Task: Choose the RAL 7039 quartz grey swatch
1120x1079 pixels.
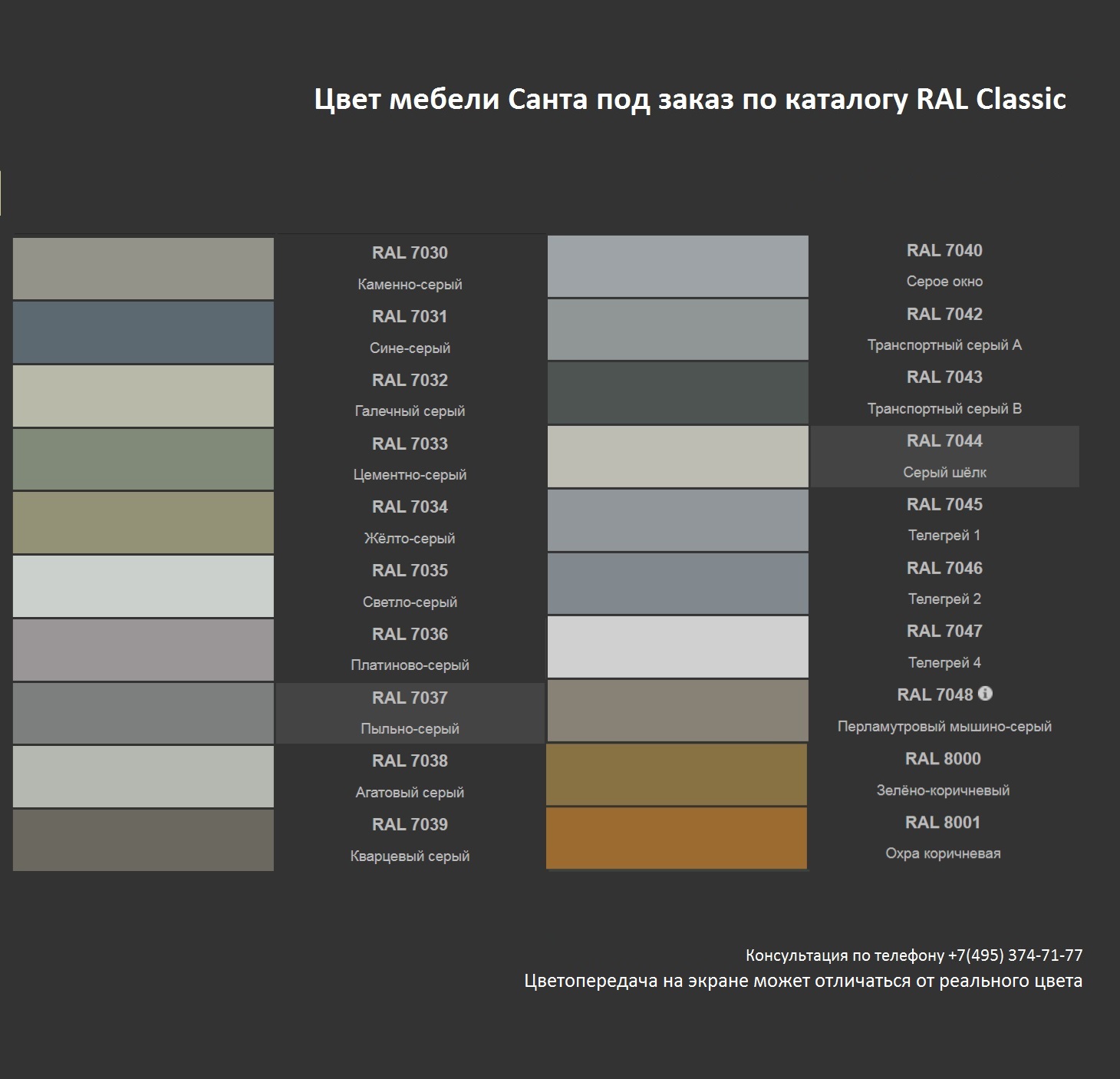Action: pos(143,840)
